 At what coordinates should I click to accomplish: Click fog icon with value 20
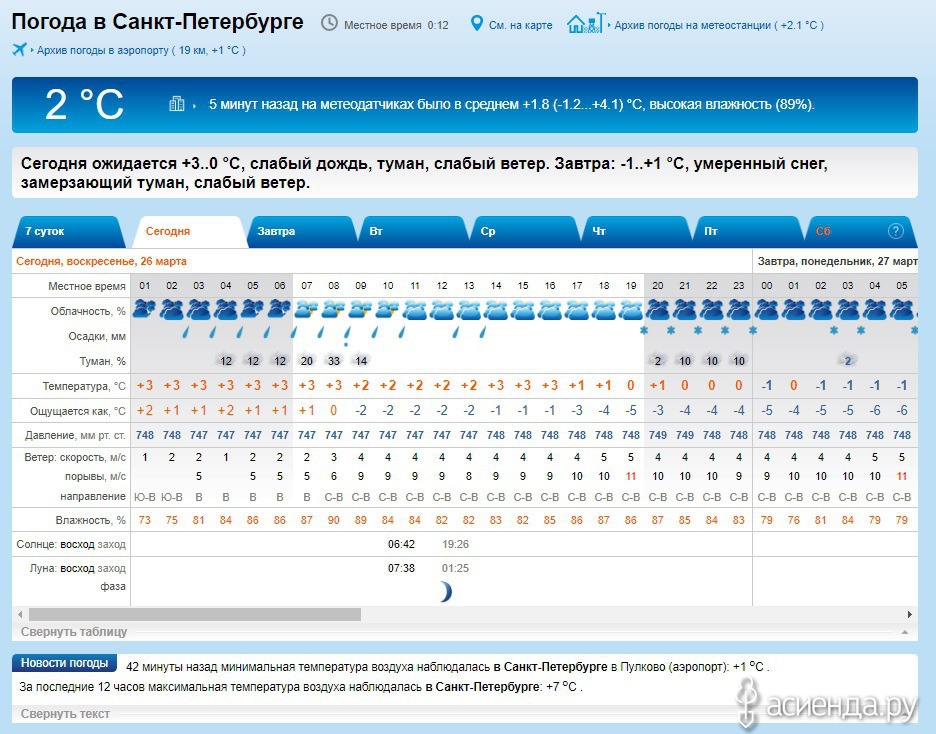point(307,360)
